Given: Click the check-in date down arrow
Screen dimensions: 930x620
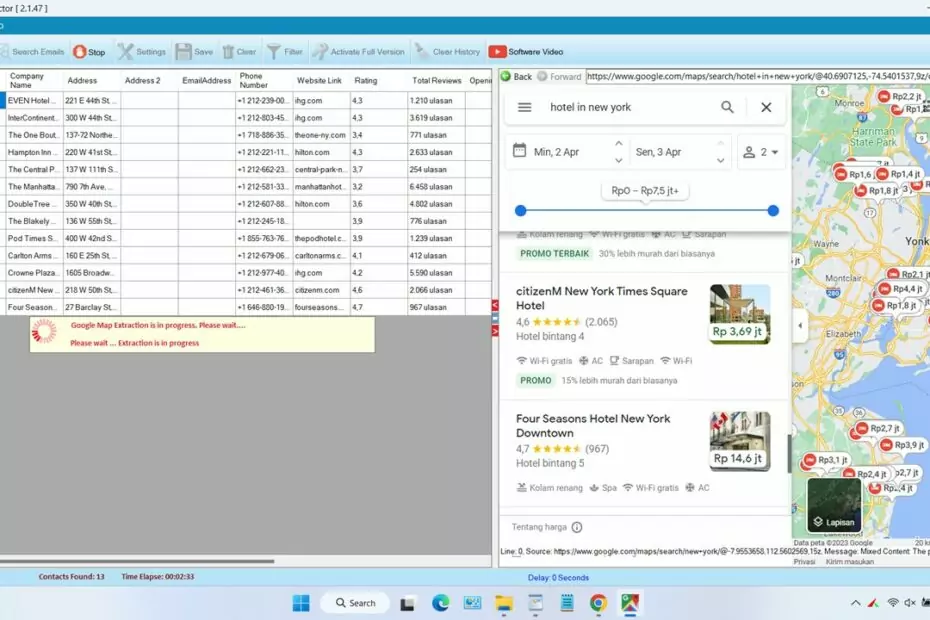Looking at the screenshot, I should coord(619,160).
